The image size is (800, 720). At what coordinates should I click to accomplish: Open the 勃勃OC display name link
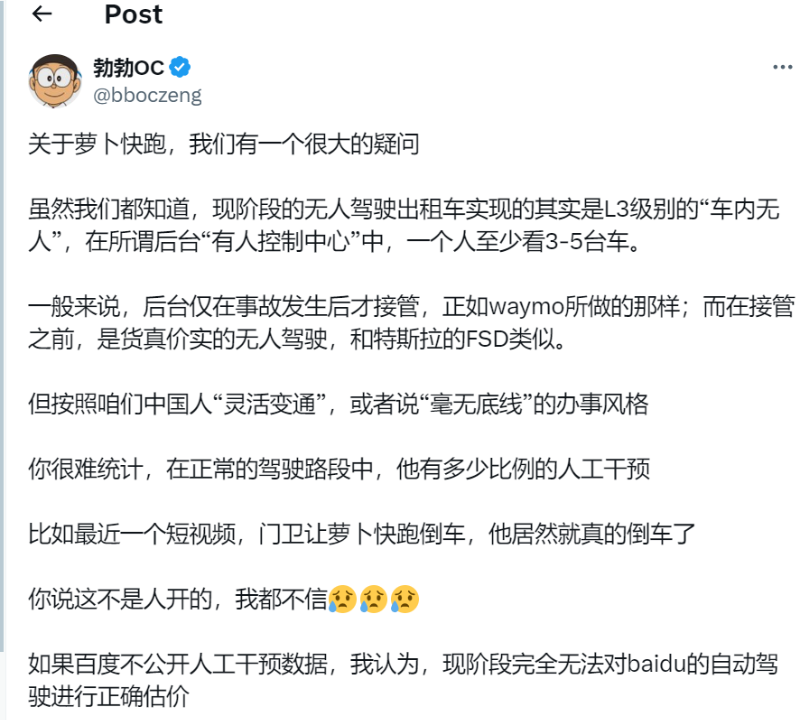[x=128, y=68]
